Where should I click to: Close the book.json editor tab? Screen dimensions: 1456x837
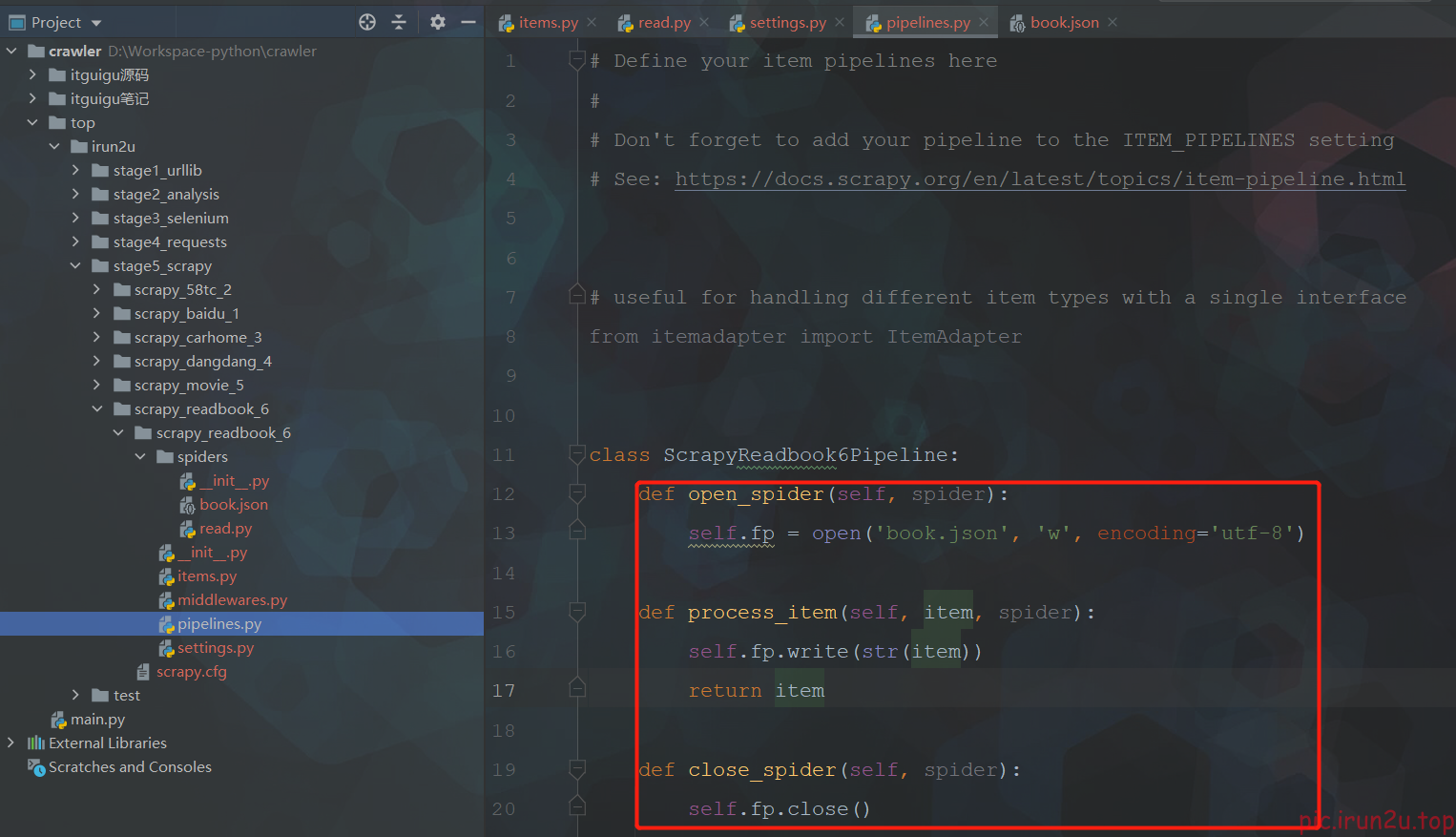click(x=1113, y=22)
